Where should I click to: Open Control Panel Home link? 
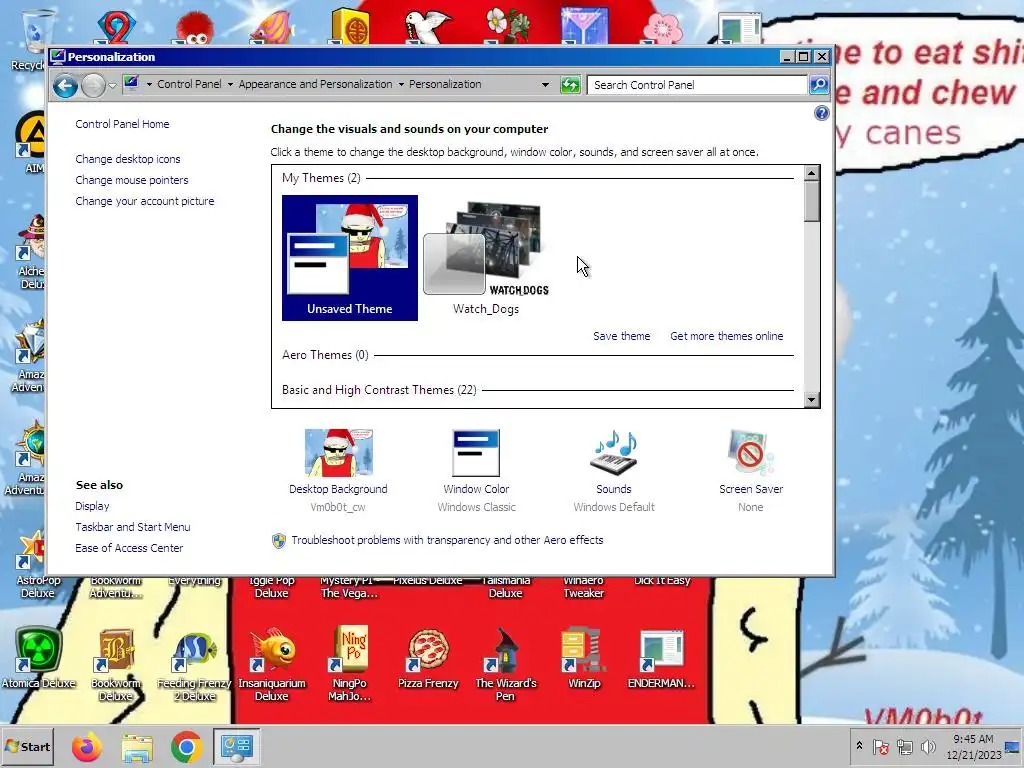pyautogui.click(x=122, y=124)
